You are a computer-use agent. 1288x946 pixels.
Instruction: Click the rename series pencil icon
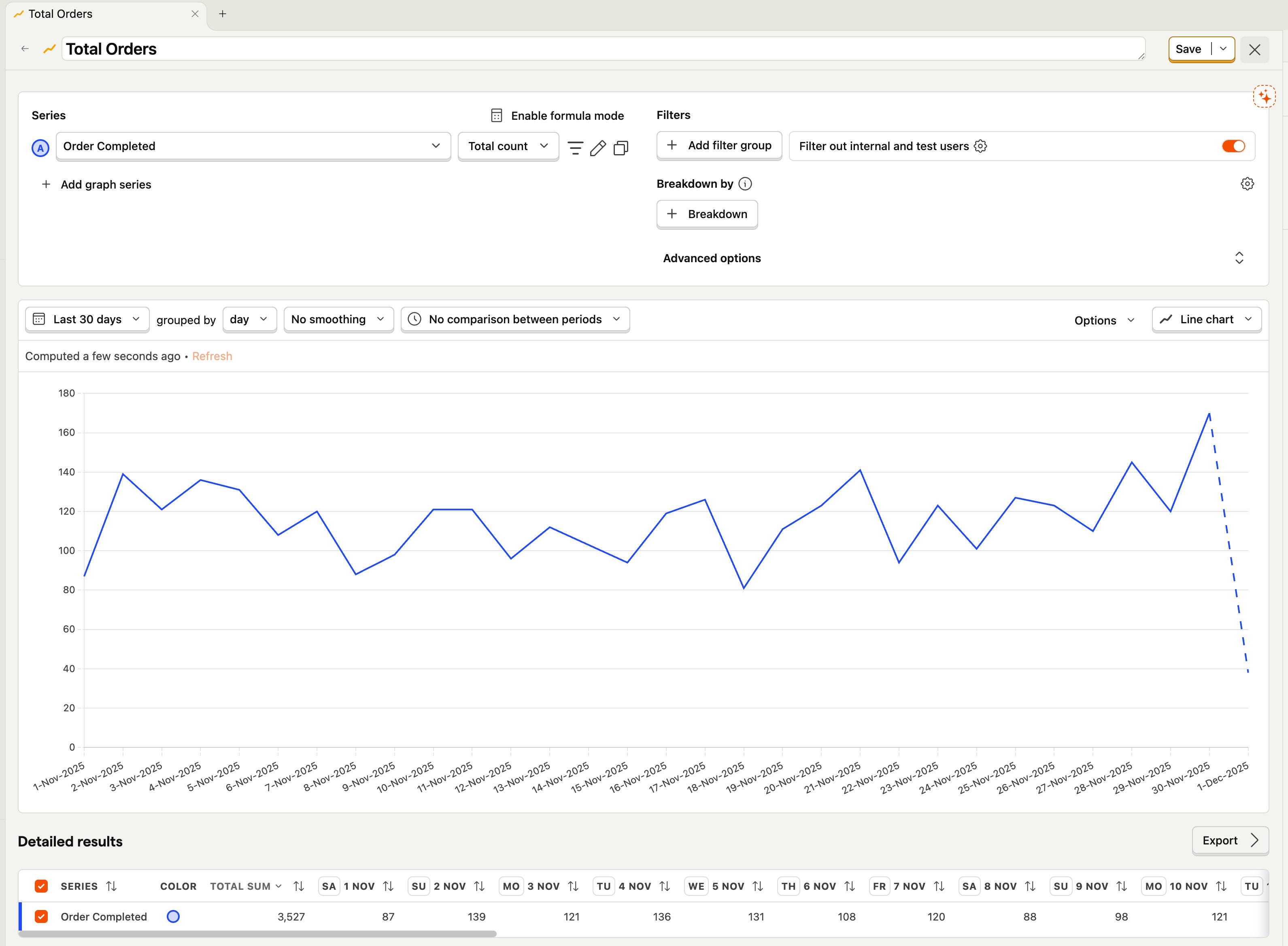point(598,148)
